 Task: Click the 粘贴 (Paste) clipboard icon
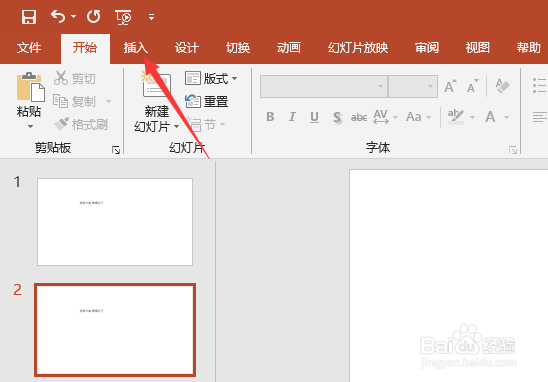click(30, 87)
